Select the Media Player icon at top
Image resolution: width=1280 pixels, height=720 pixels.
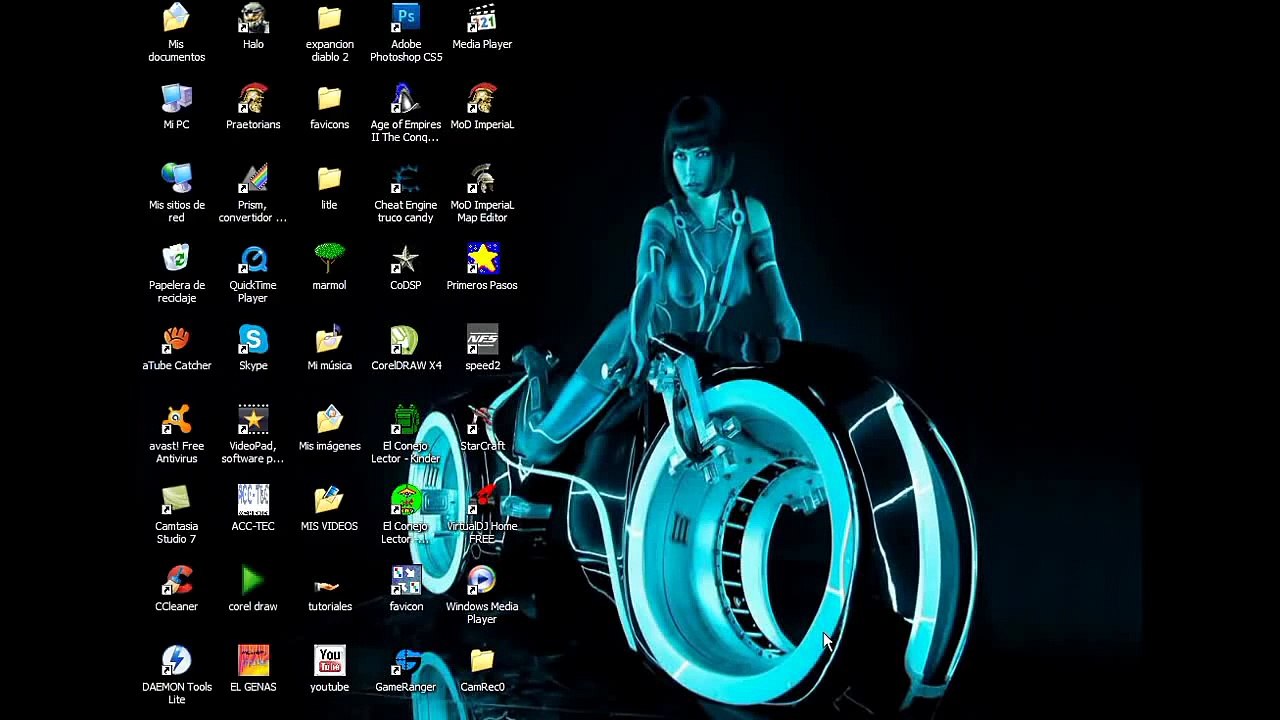[482, 18]
